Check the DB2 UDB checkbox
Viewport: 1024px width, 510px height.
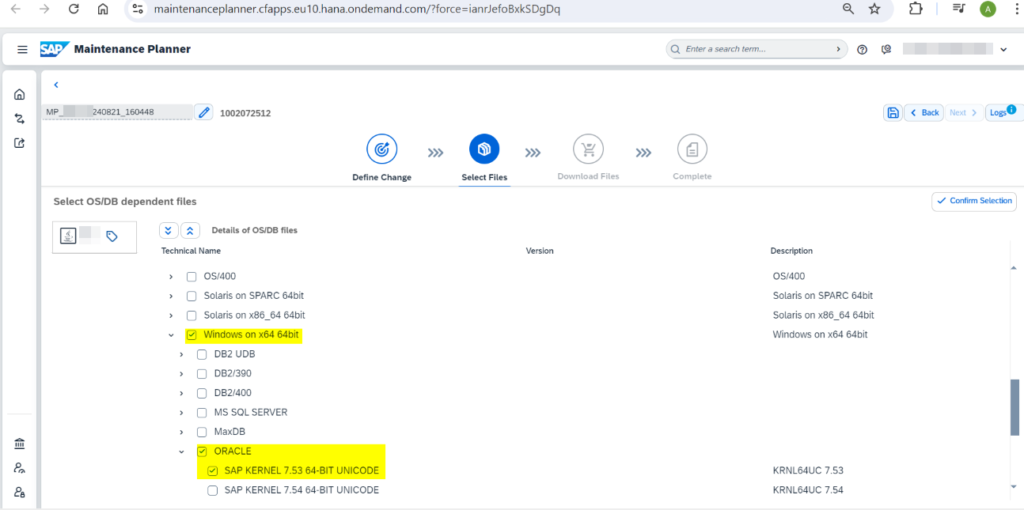pyautogui.click(x=202, y=355)
